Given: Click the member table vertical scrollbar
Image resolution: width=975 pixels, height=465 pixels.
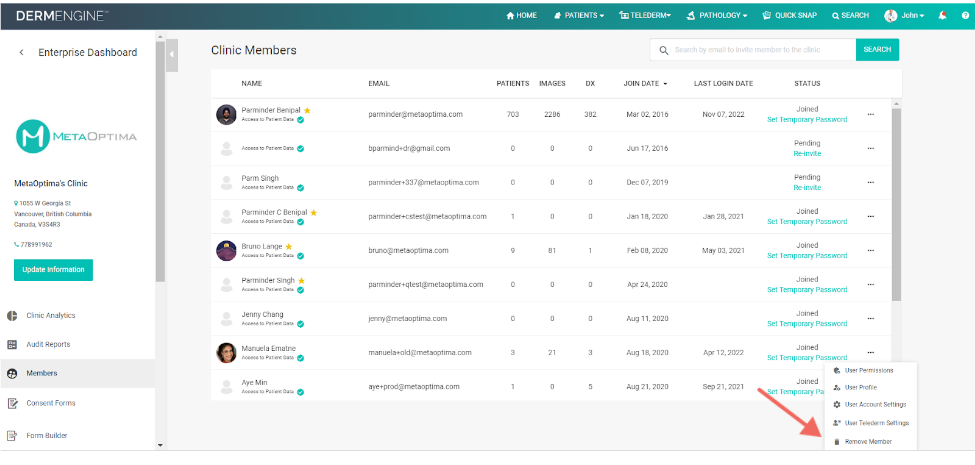Looking at the screenshot, I should (x=896, y=205).
